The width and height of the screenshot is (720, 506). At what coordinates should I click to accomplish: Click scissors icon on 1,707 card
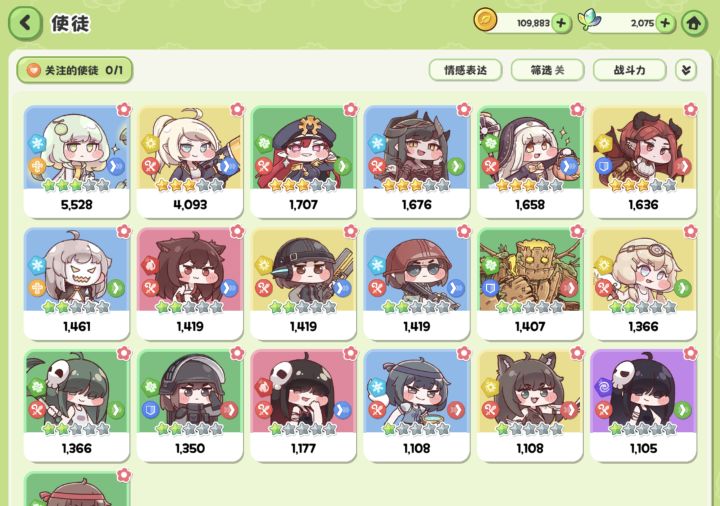[264, 166]
